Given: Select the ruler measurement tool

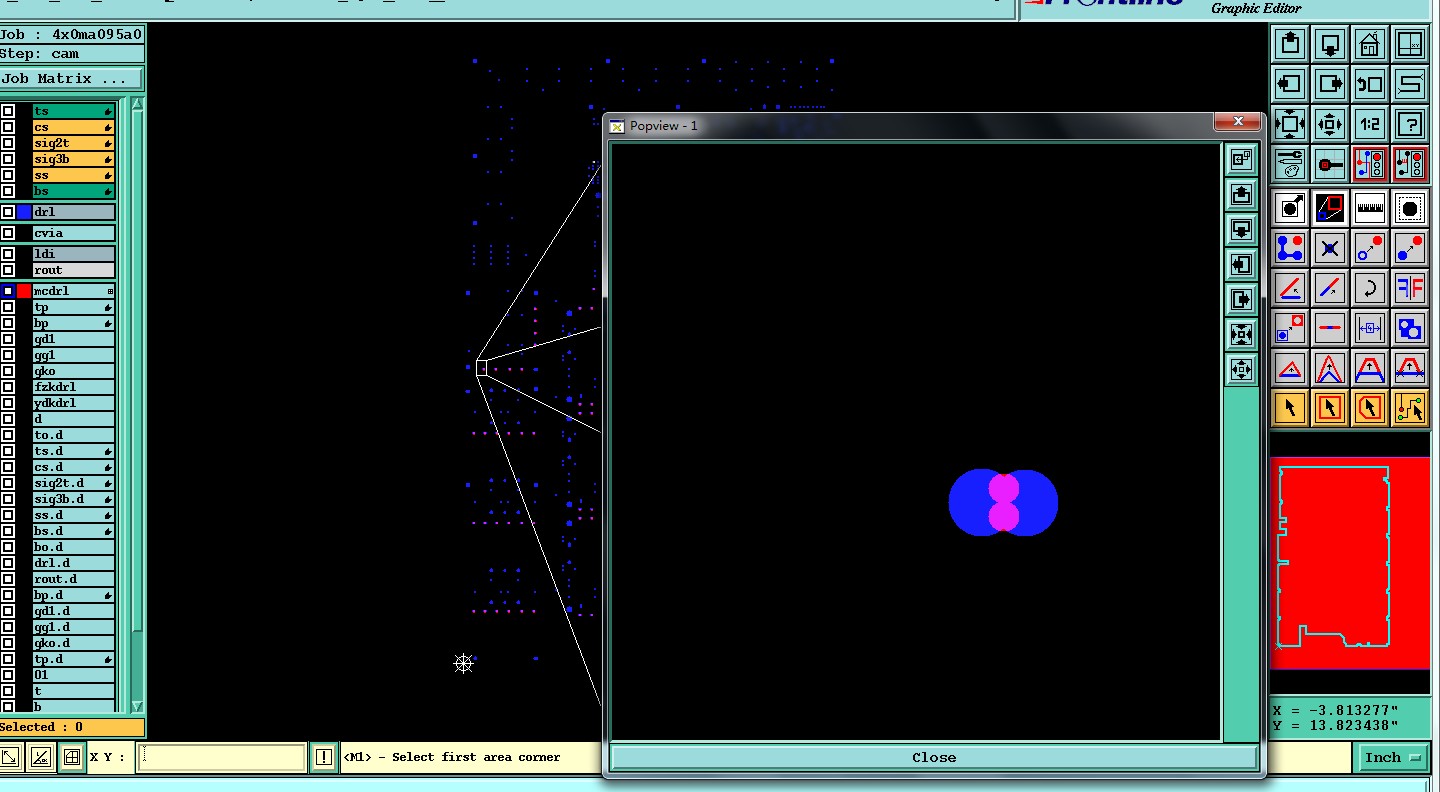Looking at the screenshot, I should [1370, 208].
